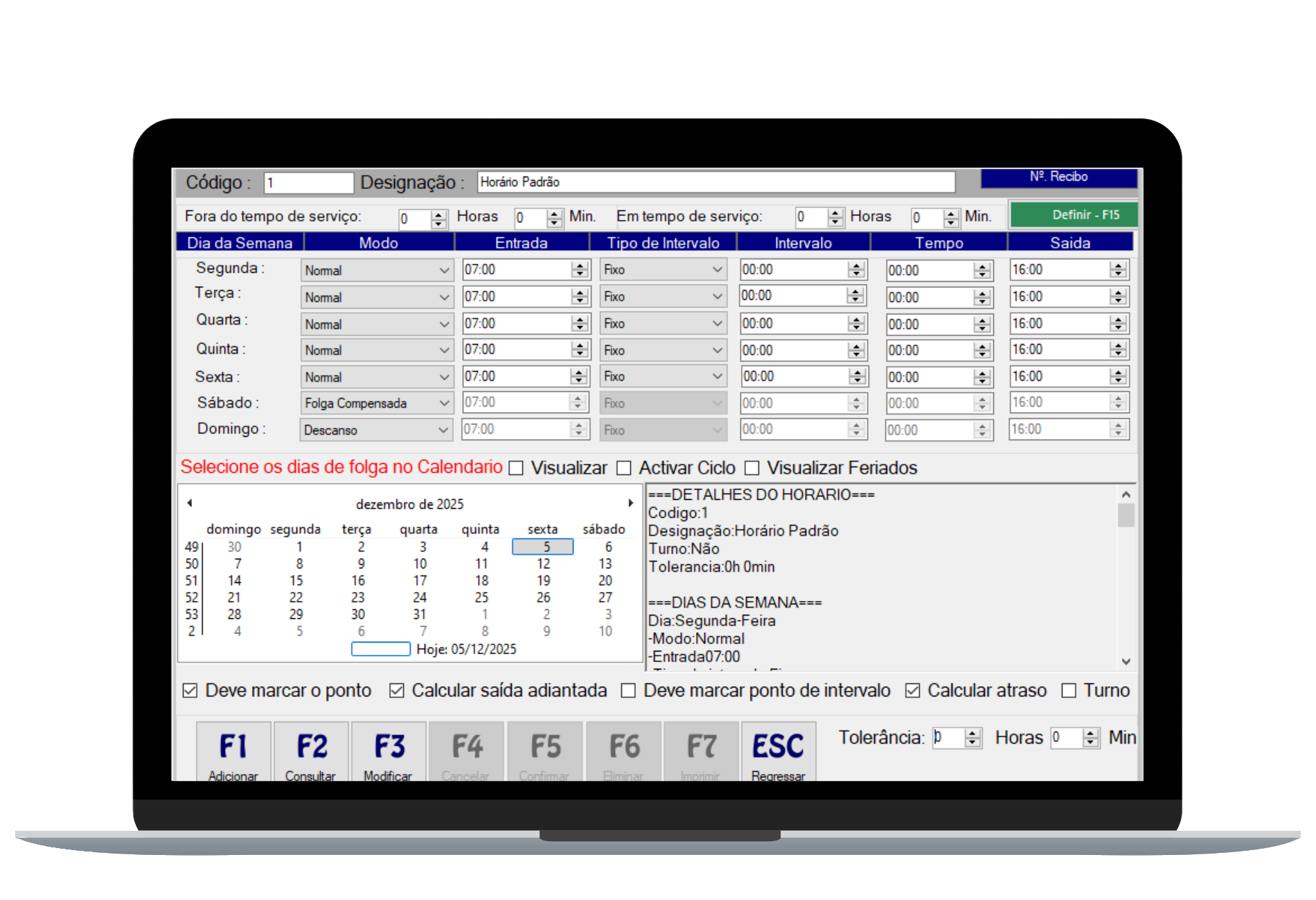1316x900 pixels.
Task: Click the F1 Adicionar button
Action: point(233,752)
